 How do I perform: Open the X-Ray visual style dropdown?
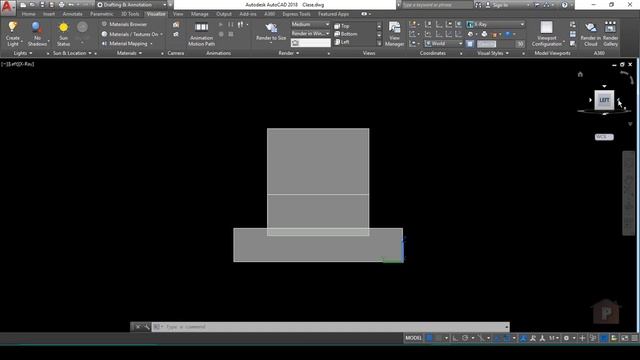pyautogui.click(x=495, y=24)
